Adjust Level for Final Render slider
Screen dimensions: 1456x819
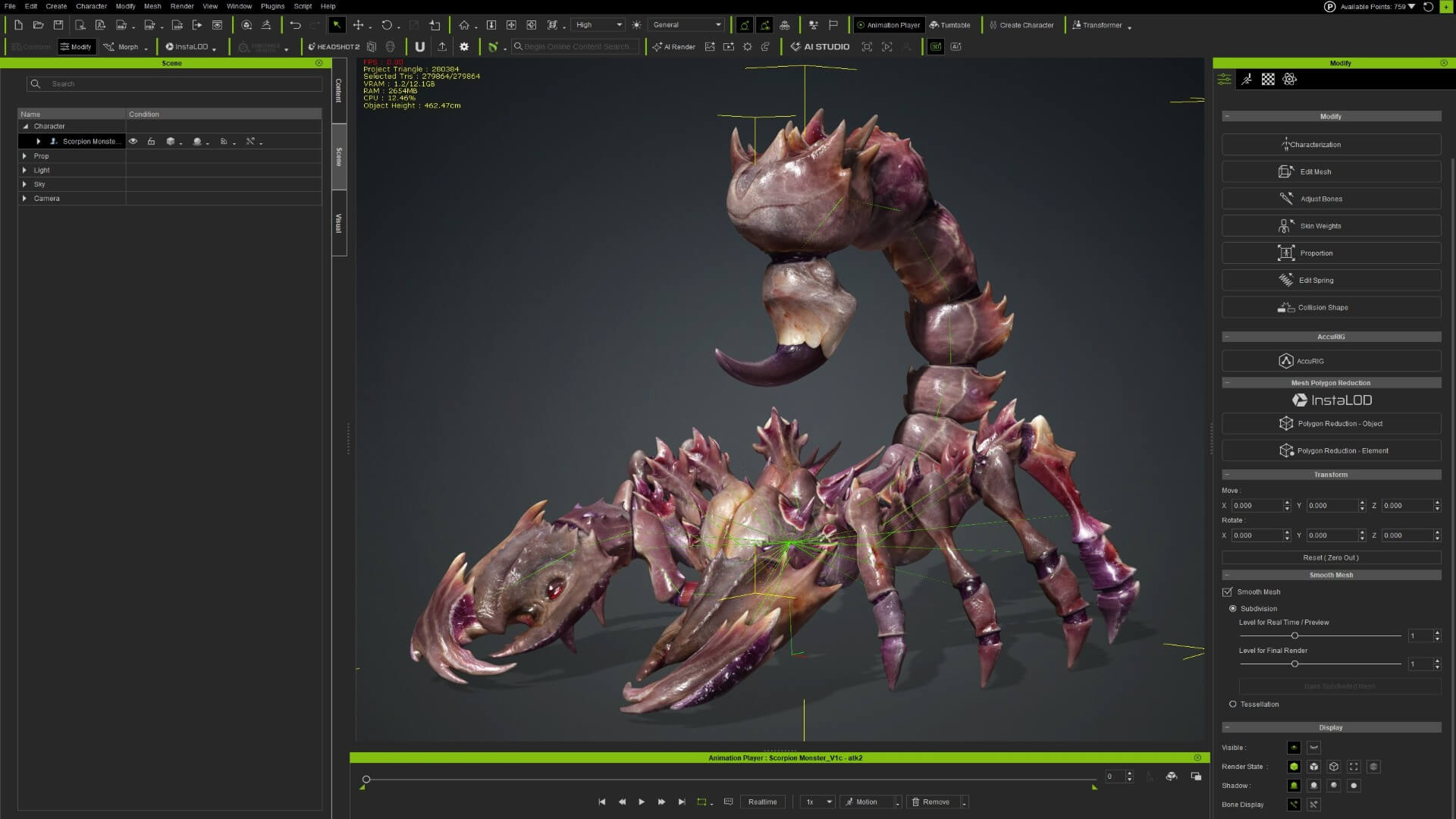(x=1294, y=664)
